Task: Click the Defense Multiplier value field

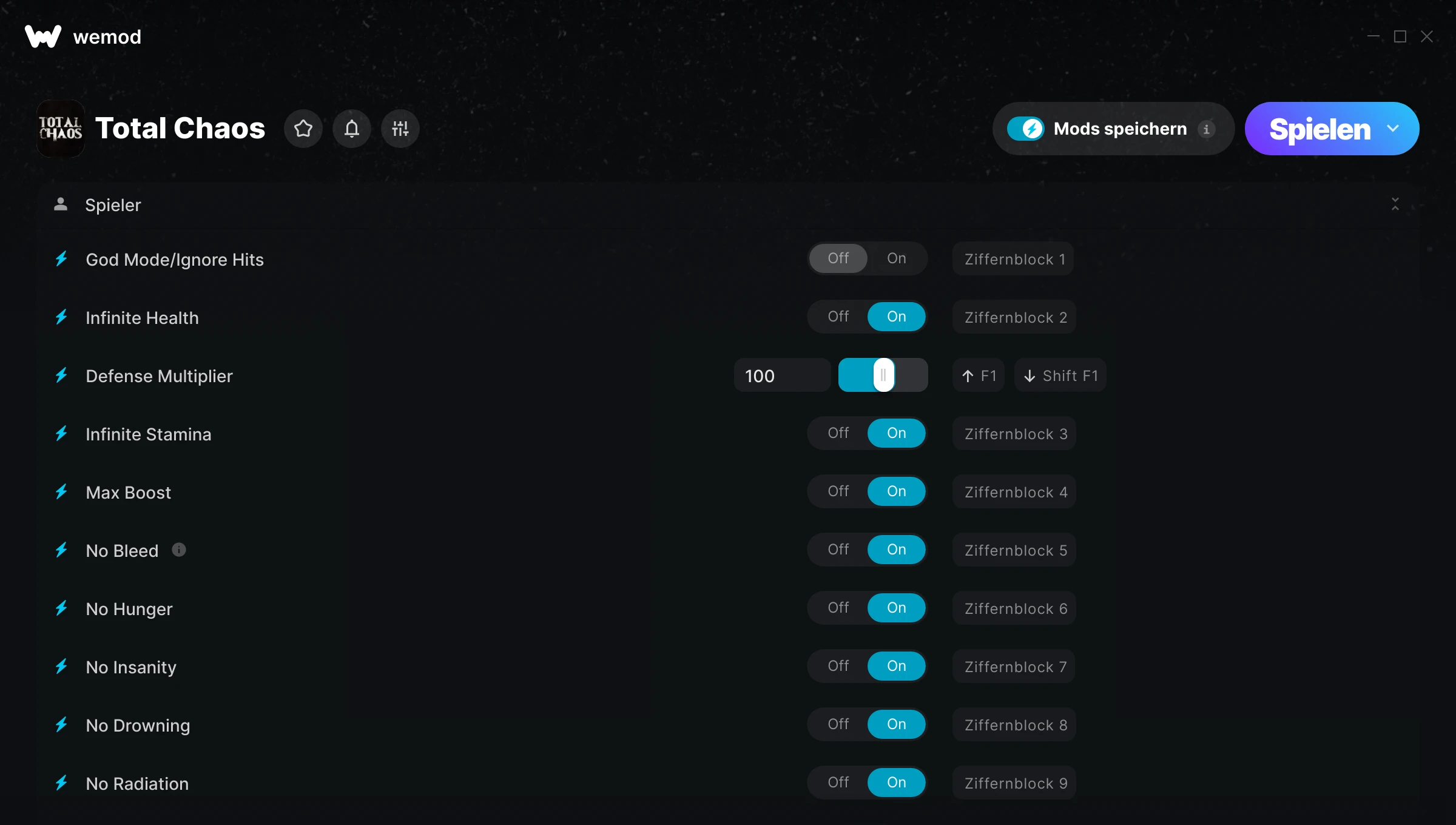Action: coord(783,375)
